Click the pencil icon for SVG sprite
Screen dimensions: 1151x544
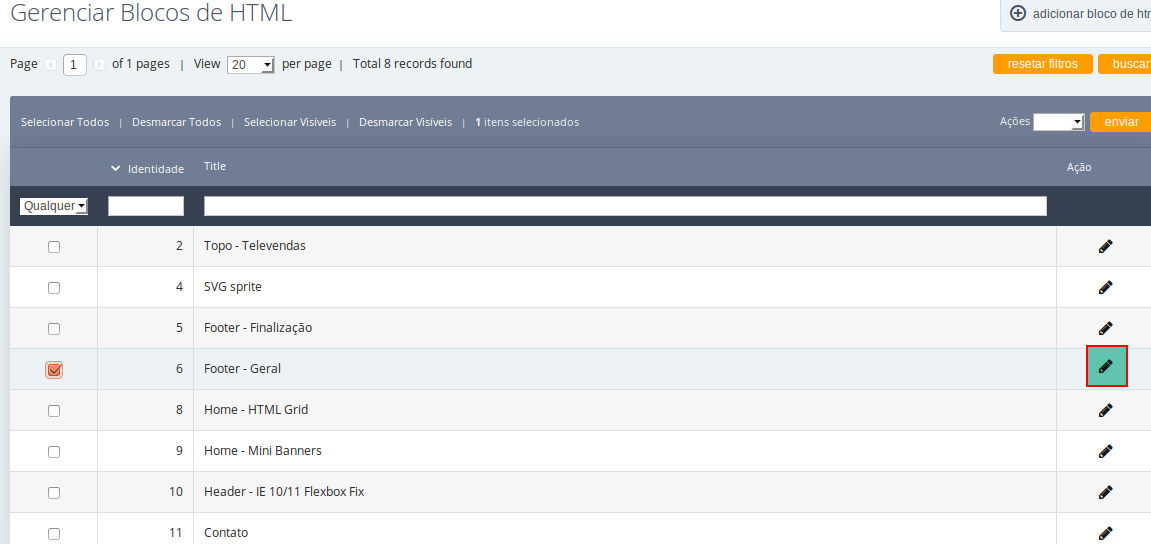[1105, 287]
